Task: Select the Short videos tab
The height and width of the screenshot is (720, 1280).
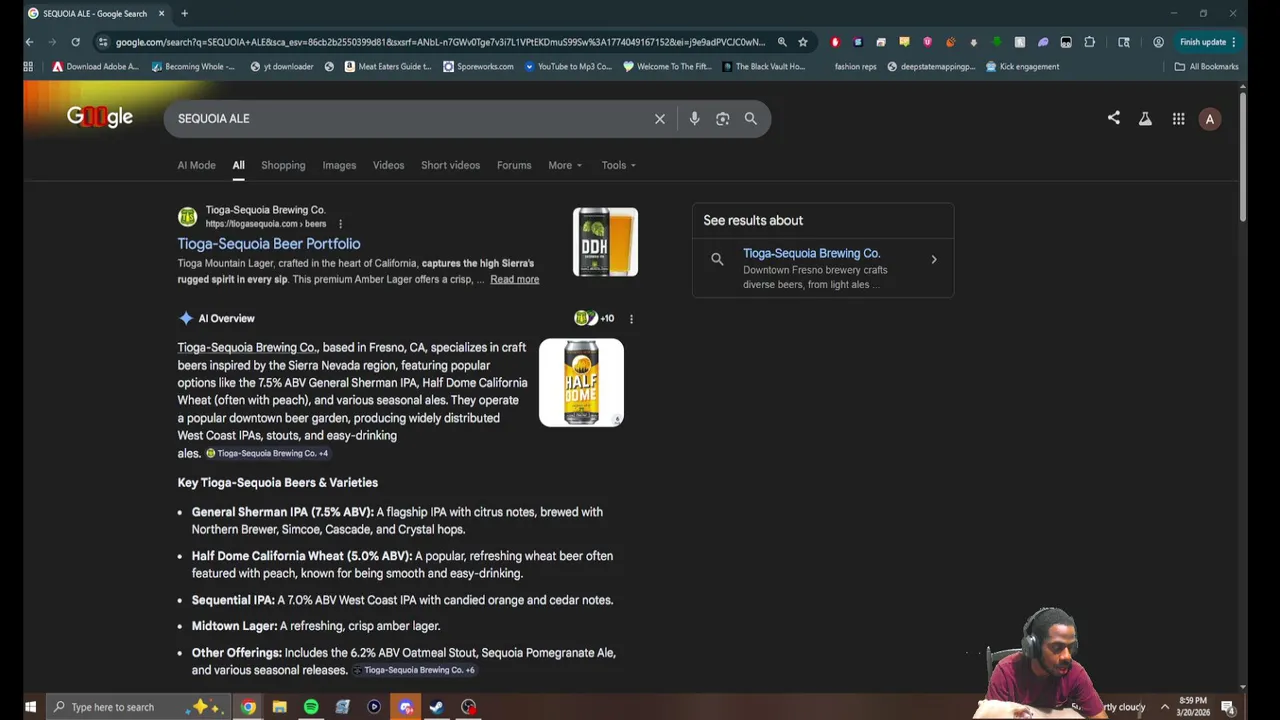Action: click(x=450, y=165)
